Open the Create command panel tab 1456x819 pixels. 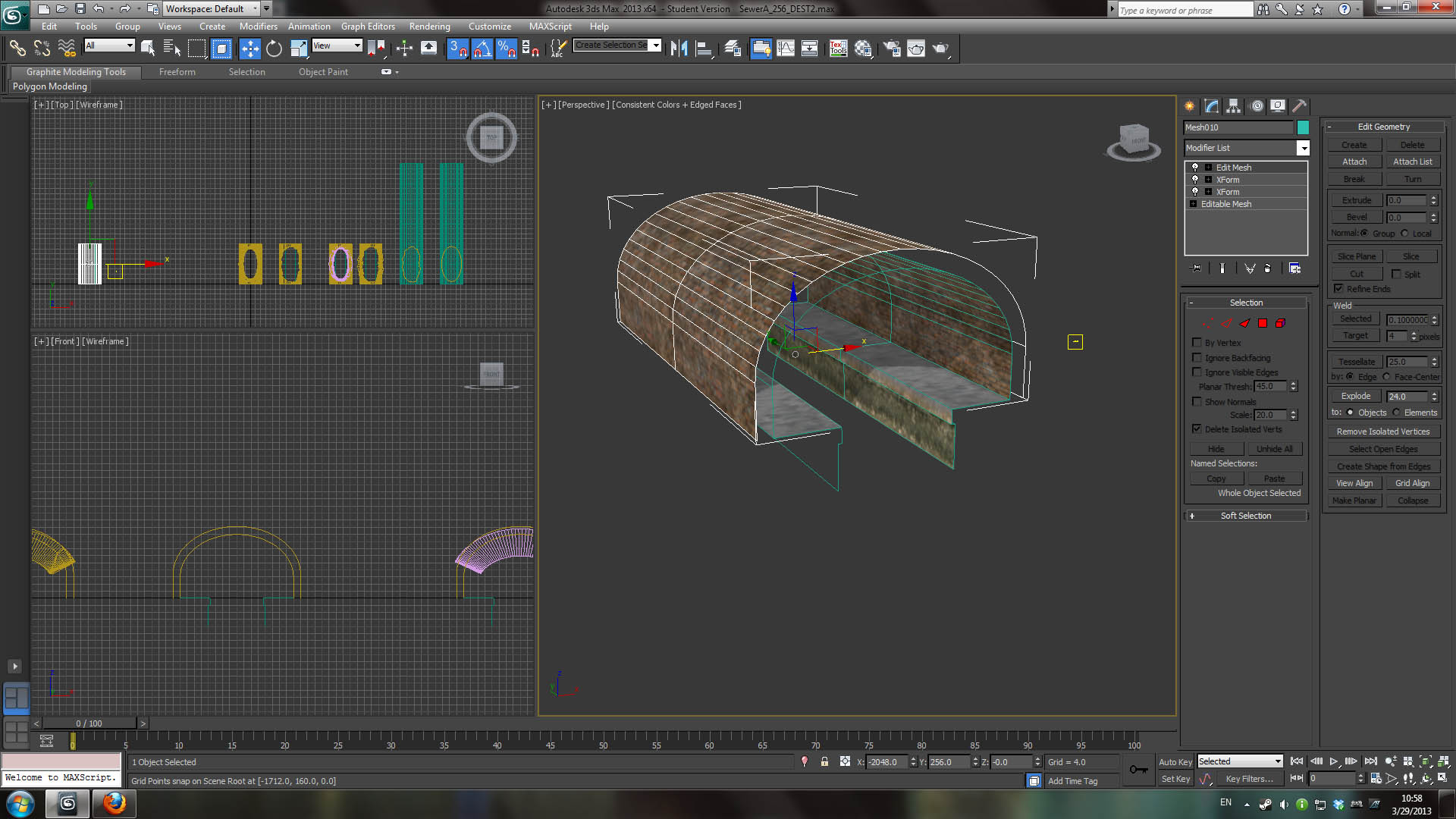click(x=1190, y=106)
